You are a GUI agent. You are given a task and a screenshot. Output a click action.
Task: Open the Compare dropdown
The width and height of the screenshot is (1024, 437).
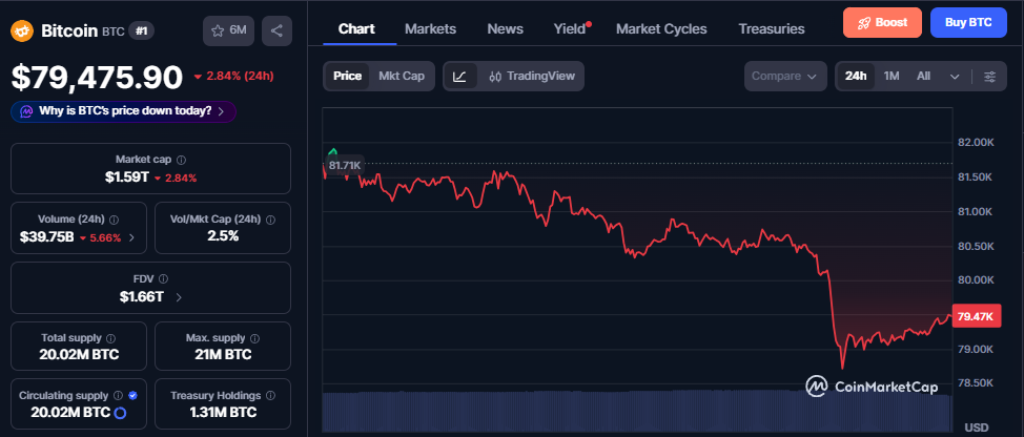pos(784,76)
